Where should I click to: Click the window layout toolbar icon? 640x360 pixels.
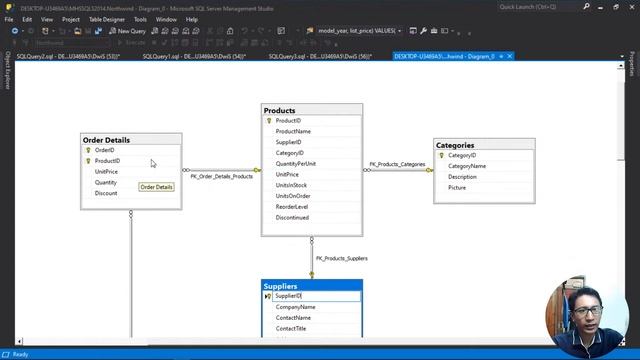[444, 31]
